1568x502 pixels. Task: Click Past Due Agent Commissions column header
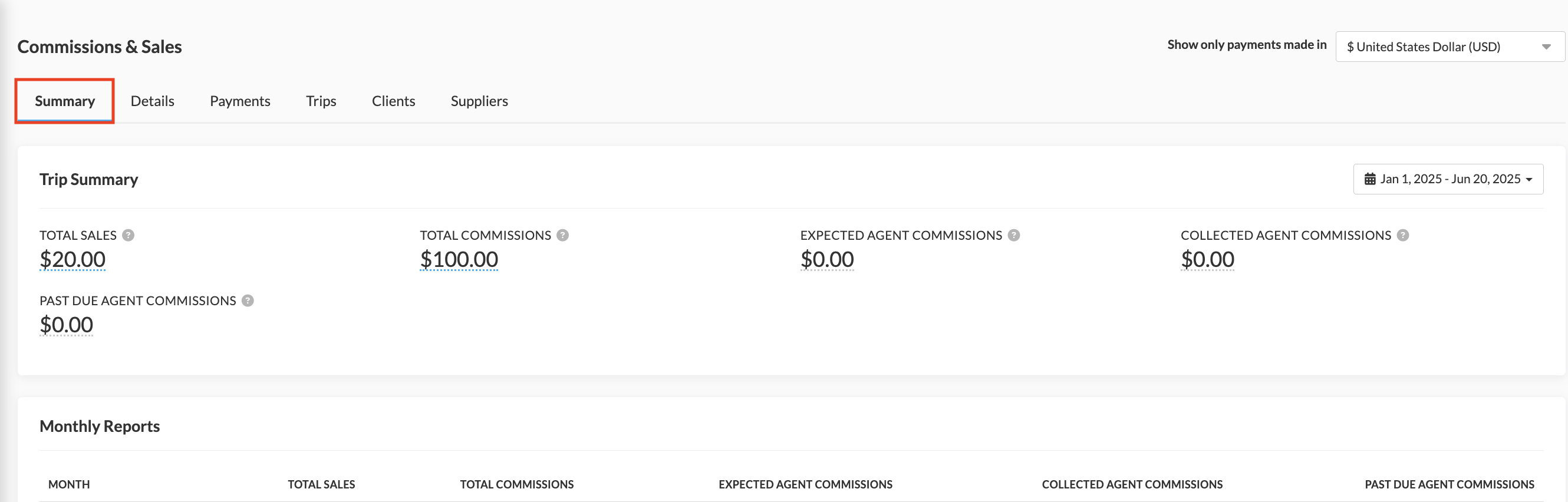(x=1449, y=484)
